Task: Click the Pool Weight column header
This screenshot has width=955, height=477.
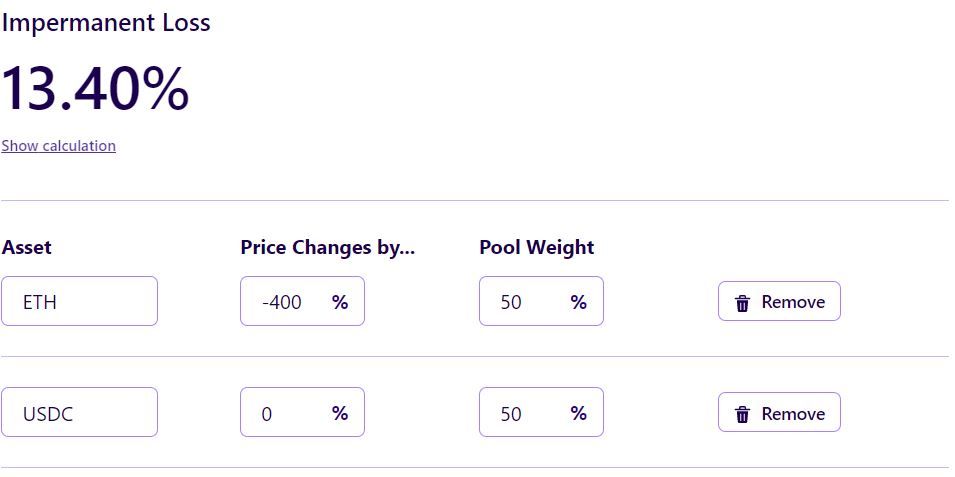Action: 536,247
